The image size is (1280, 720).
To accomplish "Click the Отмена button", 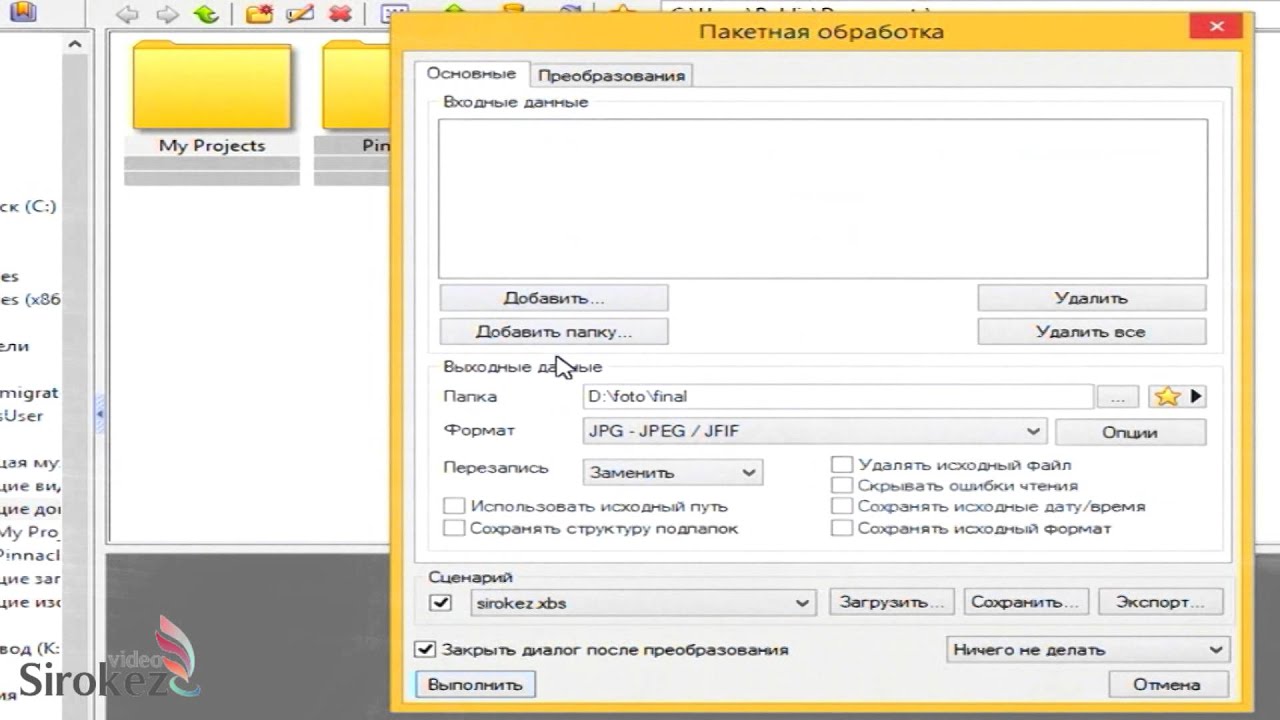I will (x=1166, y=685).
